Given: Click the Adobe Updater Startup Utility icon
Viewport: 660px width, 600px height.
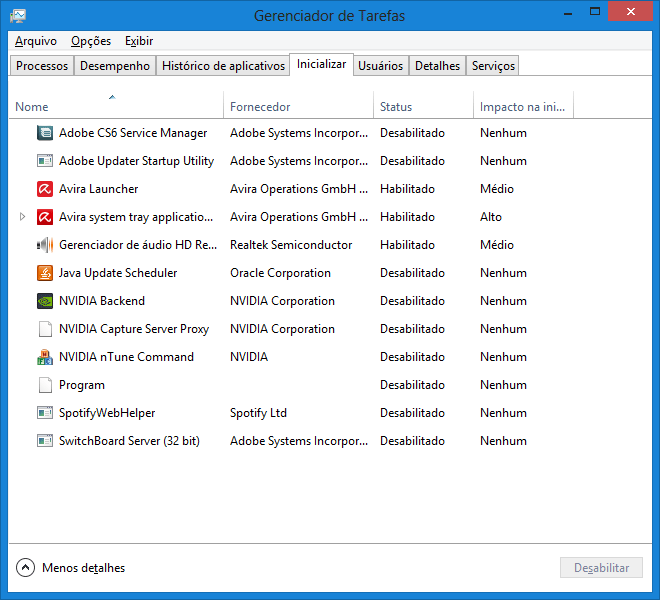Looking at the screenshot, I should tap(45, 161).
